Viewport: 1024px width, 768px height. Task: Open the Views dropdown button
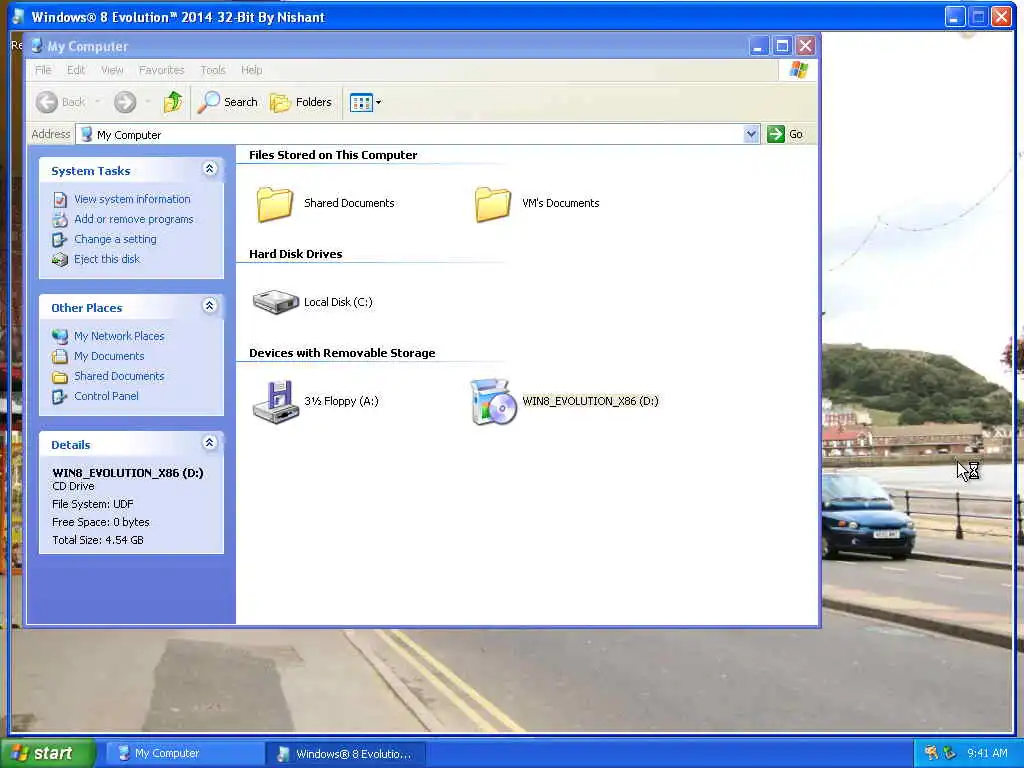[365, 103]
